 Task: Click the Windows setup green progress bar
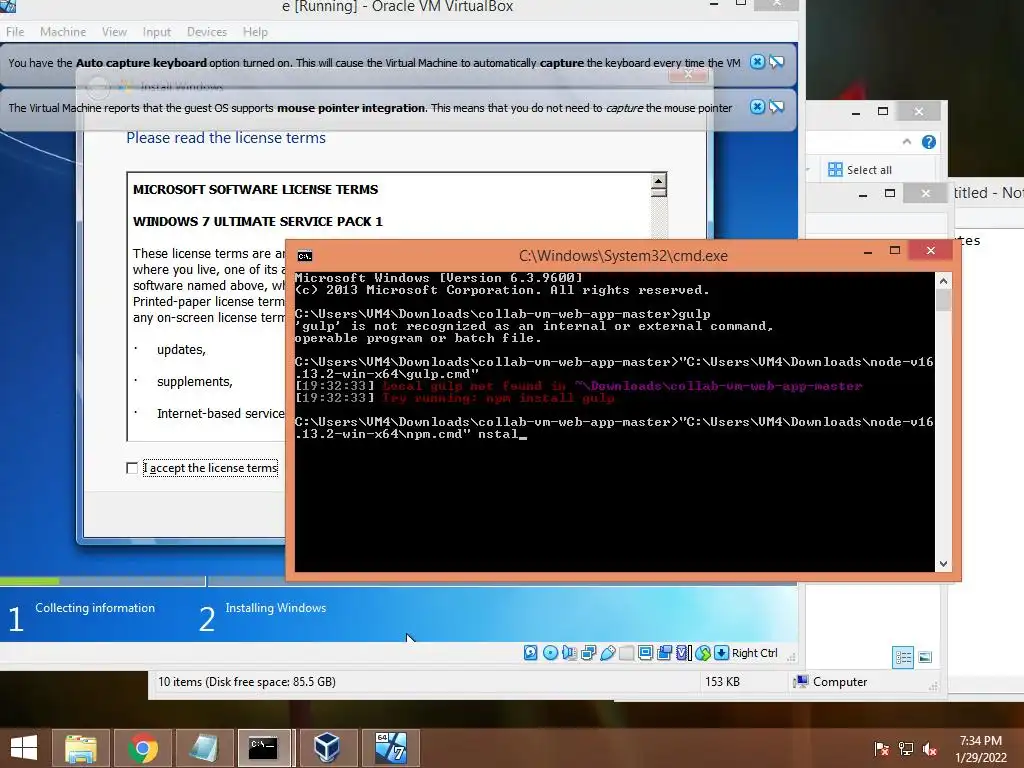29,581
